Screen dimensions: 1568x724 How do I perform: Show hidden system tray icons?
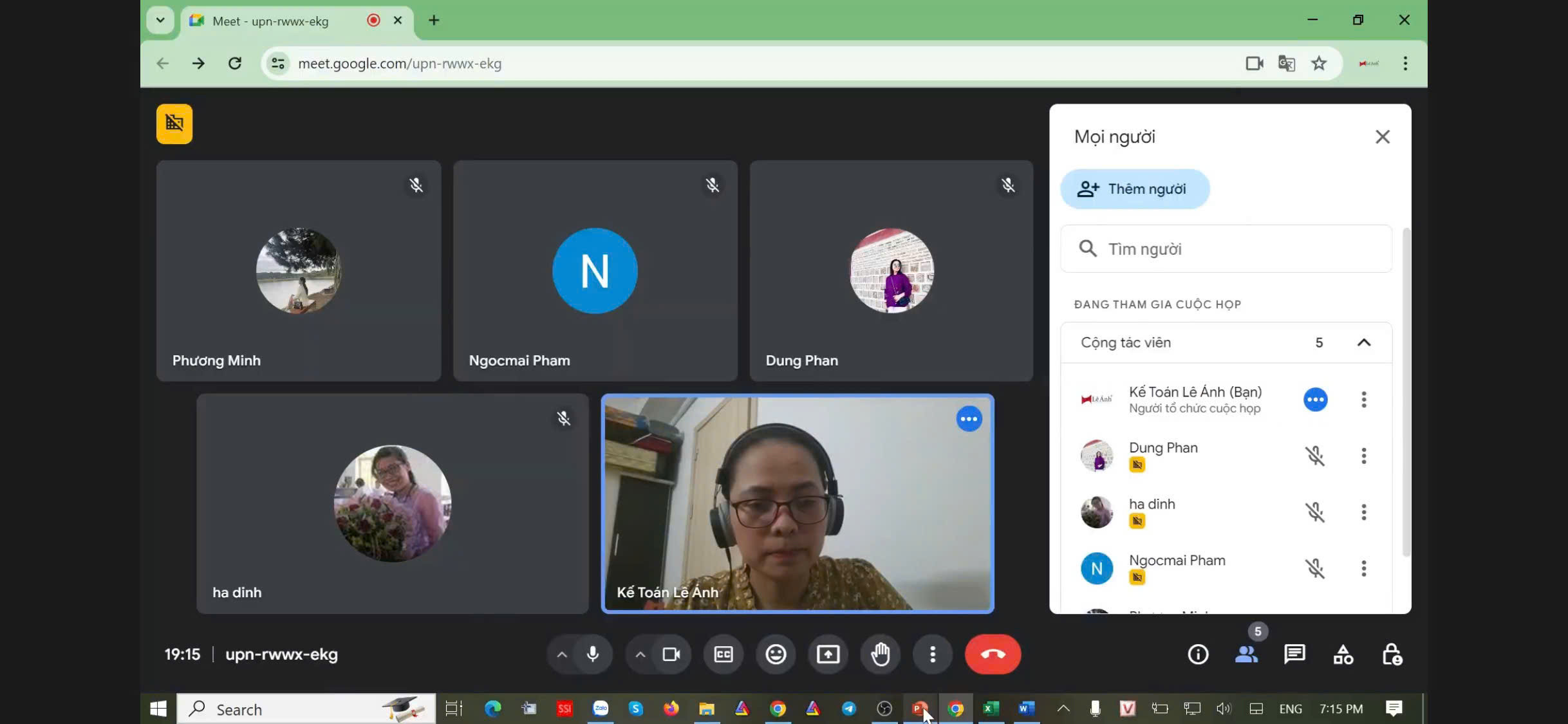pyautogui.click(x=1063, y=709)
